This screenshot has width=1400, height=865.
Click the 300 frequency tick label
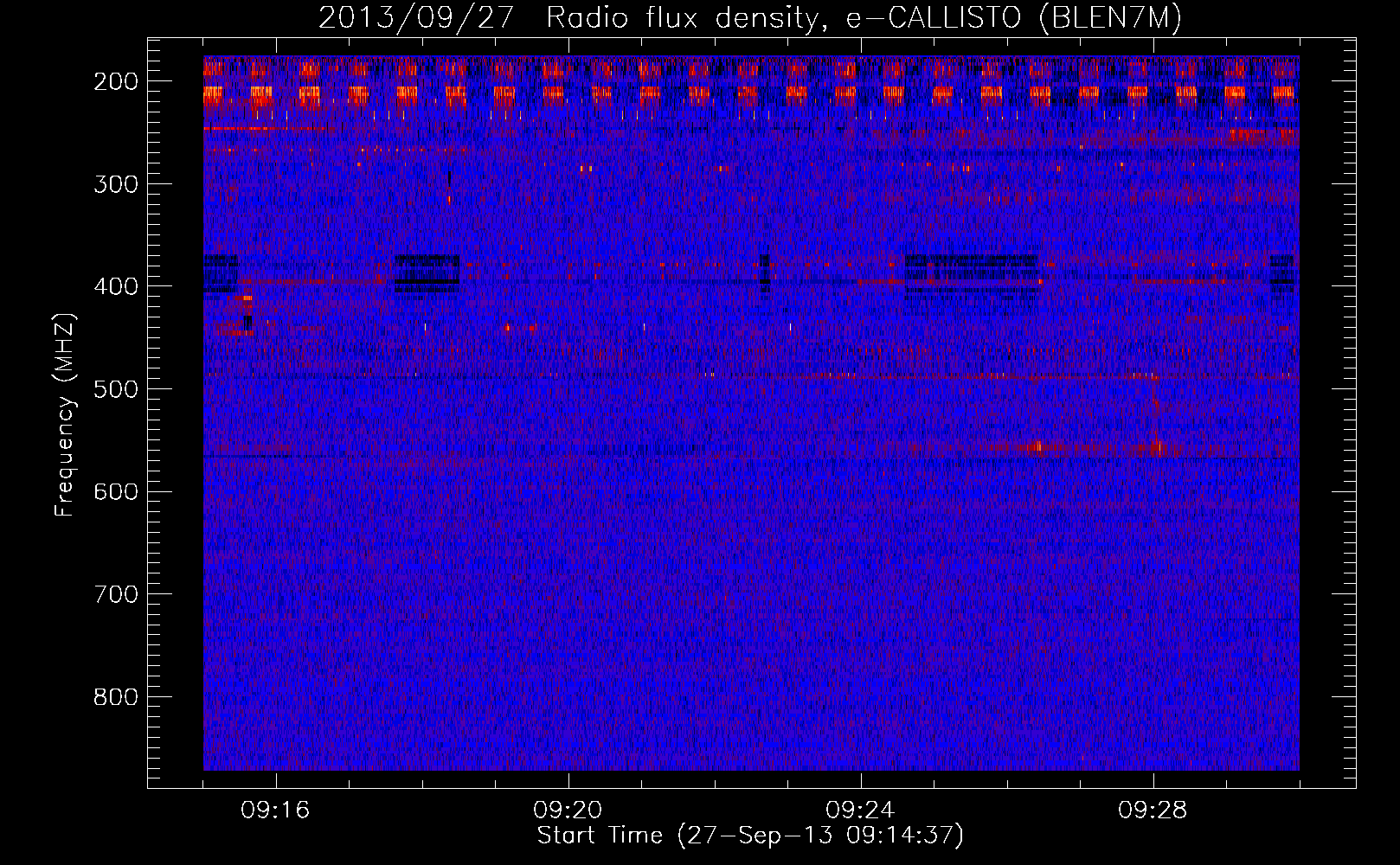pyautogui.click(x=116, y=183)
